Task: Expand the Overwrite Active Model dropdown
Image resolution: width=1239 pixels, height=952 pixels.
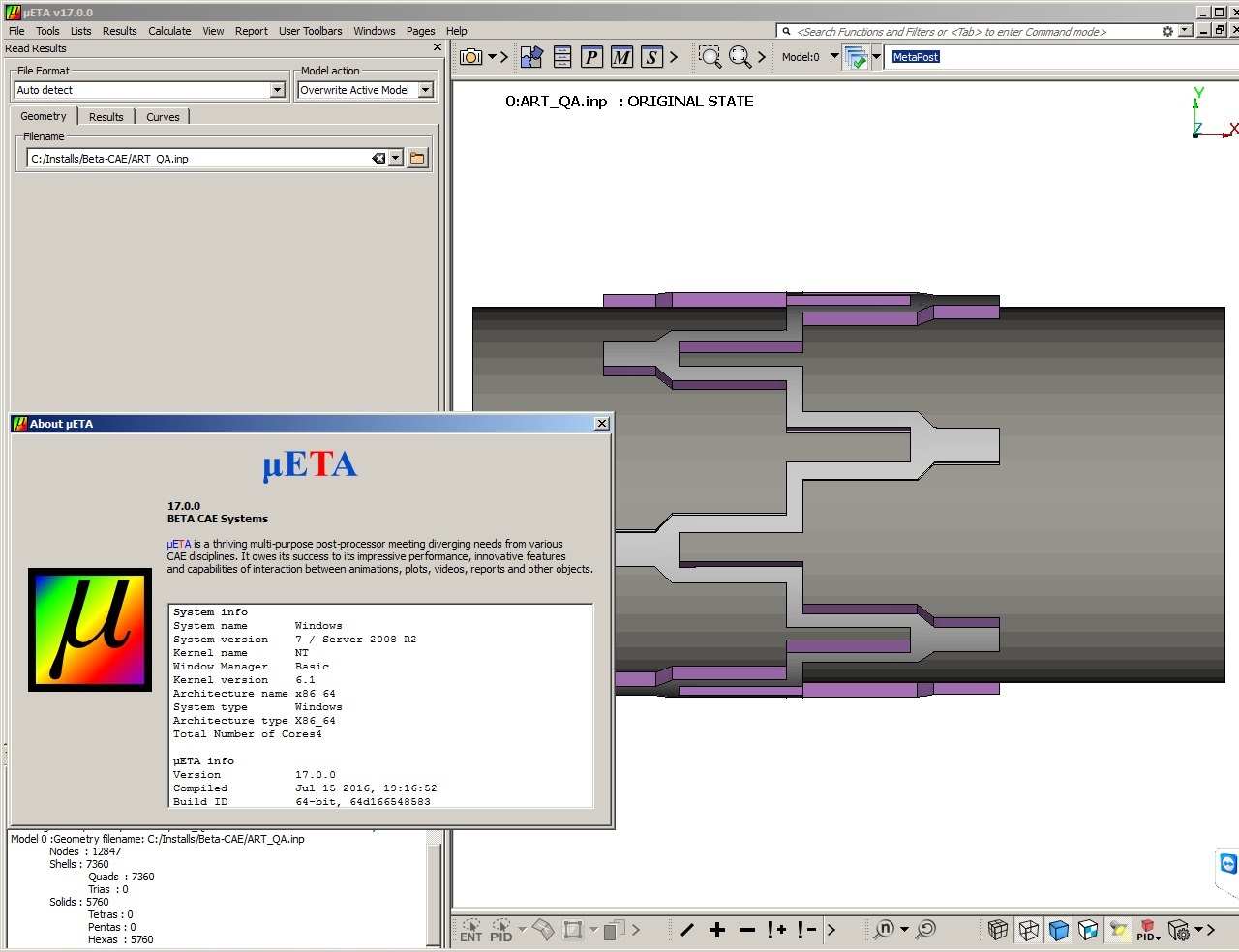Action: 425,90
